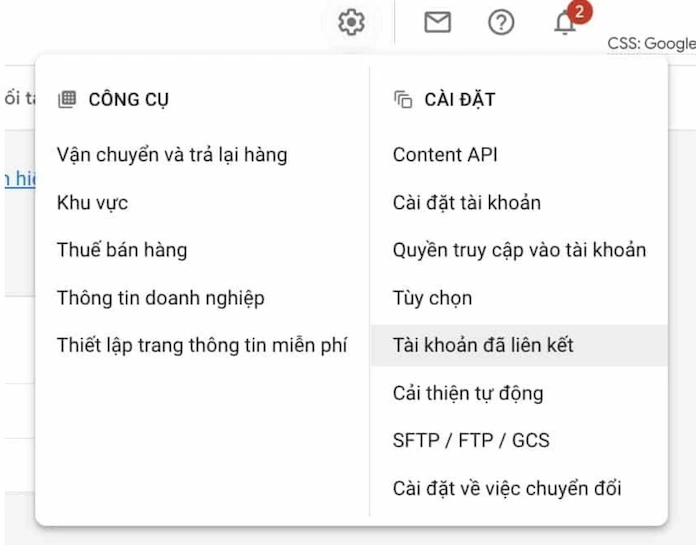
Task: Click the settings gear icon
Action: (x=351, y=22)
